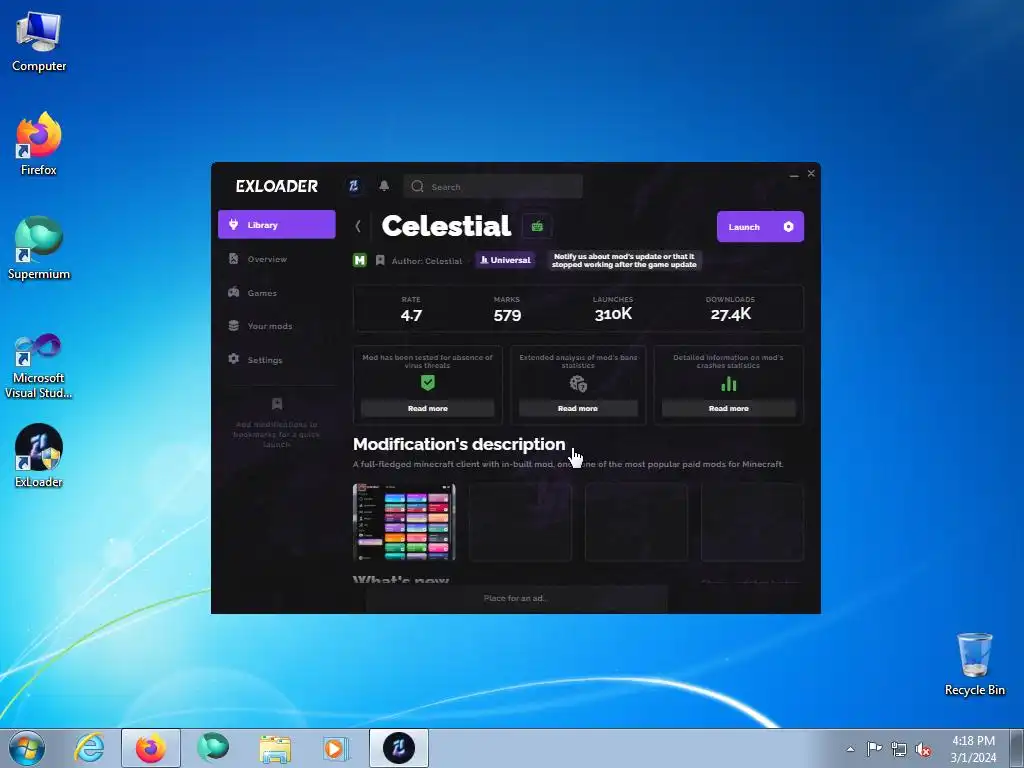
Task: Click the bookmarks placeholder icon in the sidebar
Action: click(277, 404)
